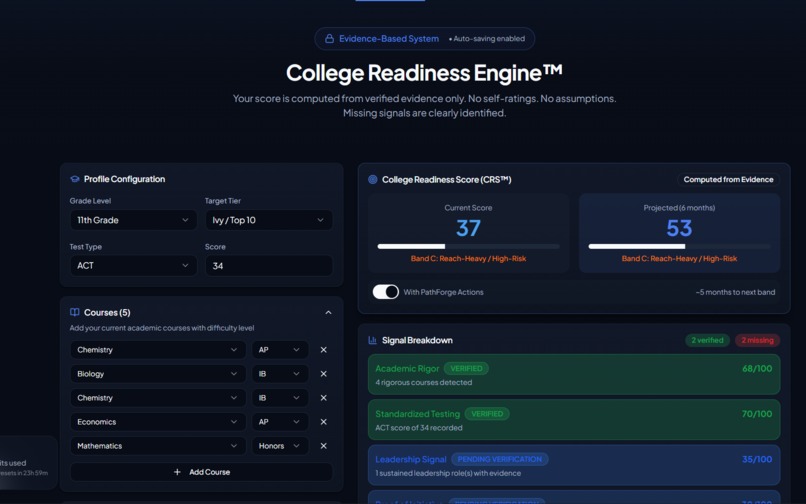The width and height of the screenshot is (806, 504).
Task: Click the Auto-saving enabled text
Action: 487,39
